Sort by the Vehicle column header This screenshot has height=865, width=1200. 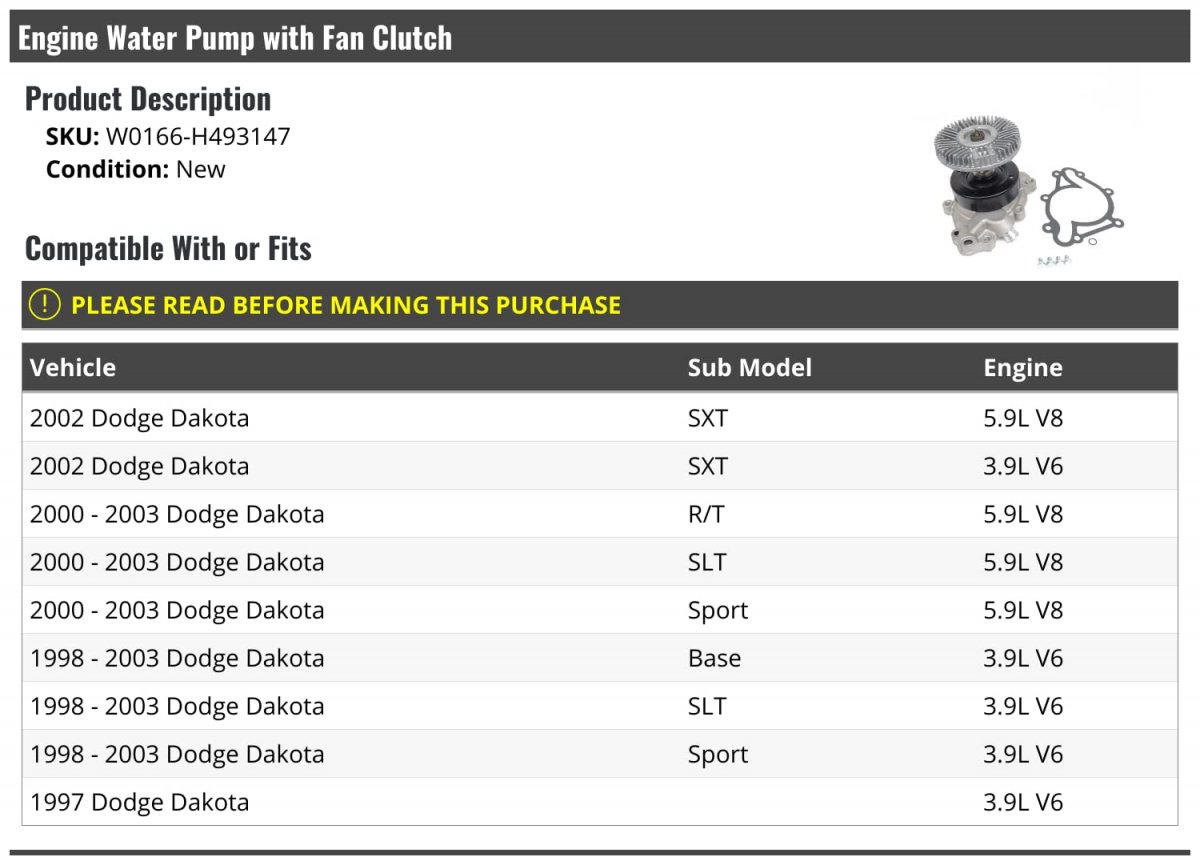click(x=73, y=367)
